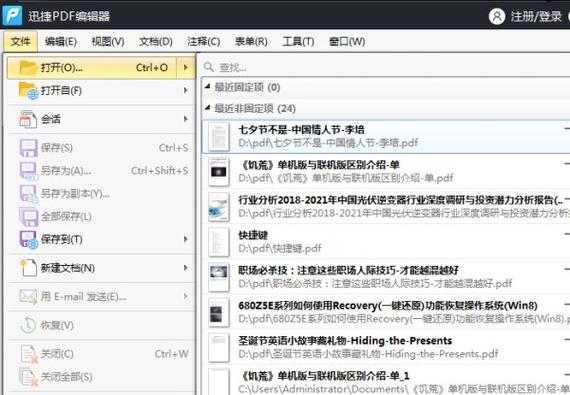The width and height of the screenshot is (570, 395).
Task: Open the 窗口(W) menu
Action: click(x=347, y=41)
